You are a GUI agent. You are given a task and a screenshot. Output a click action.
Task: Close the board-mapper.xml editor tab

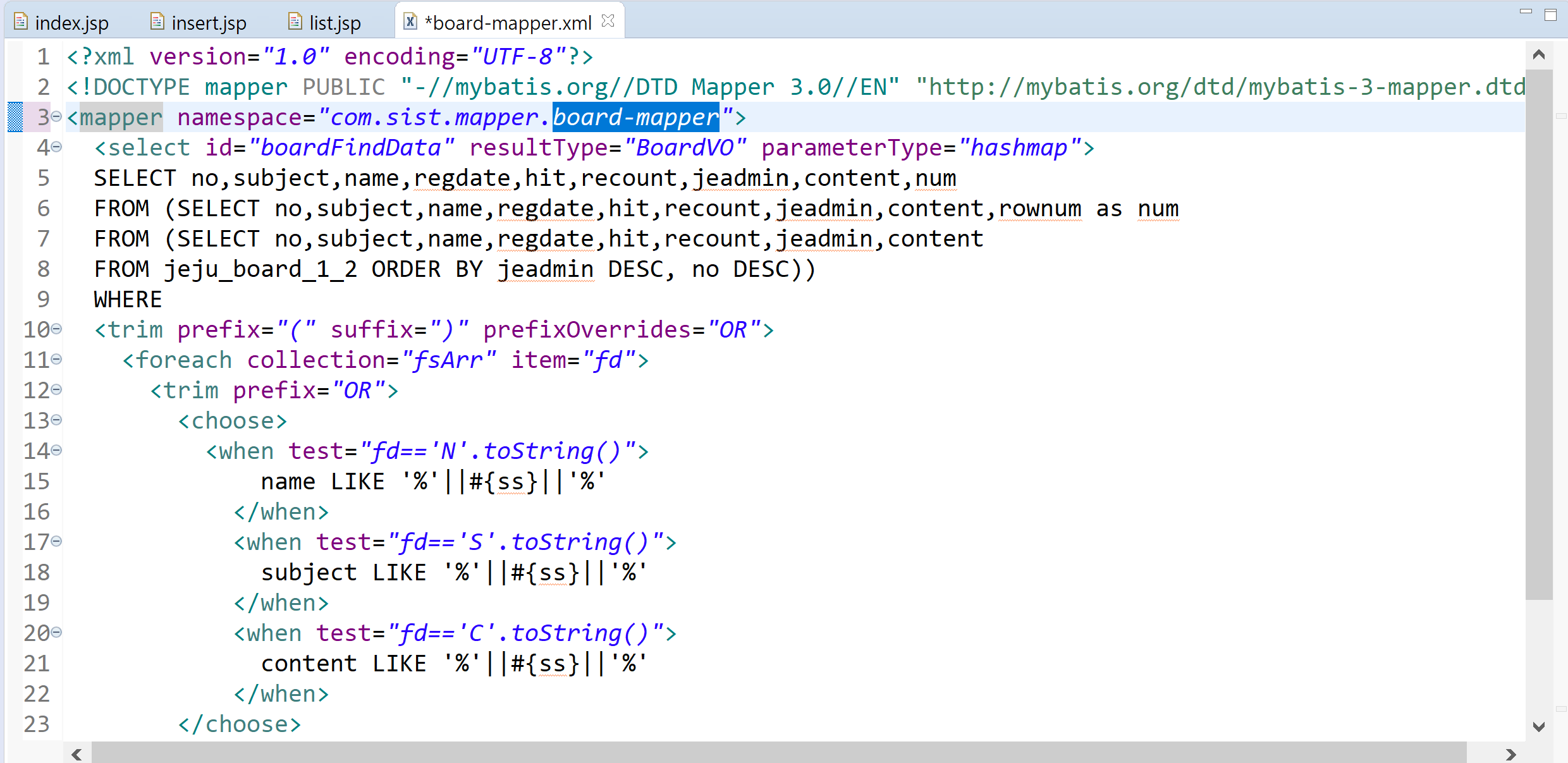[608, 21]
